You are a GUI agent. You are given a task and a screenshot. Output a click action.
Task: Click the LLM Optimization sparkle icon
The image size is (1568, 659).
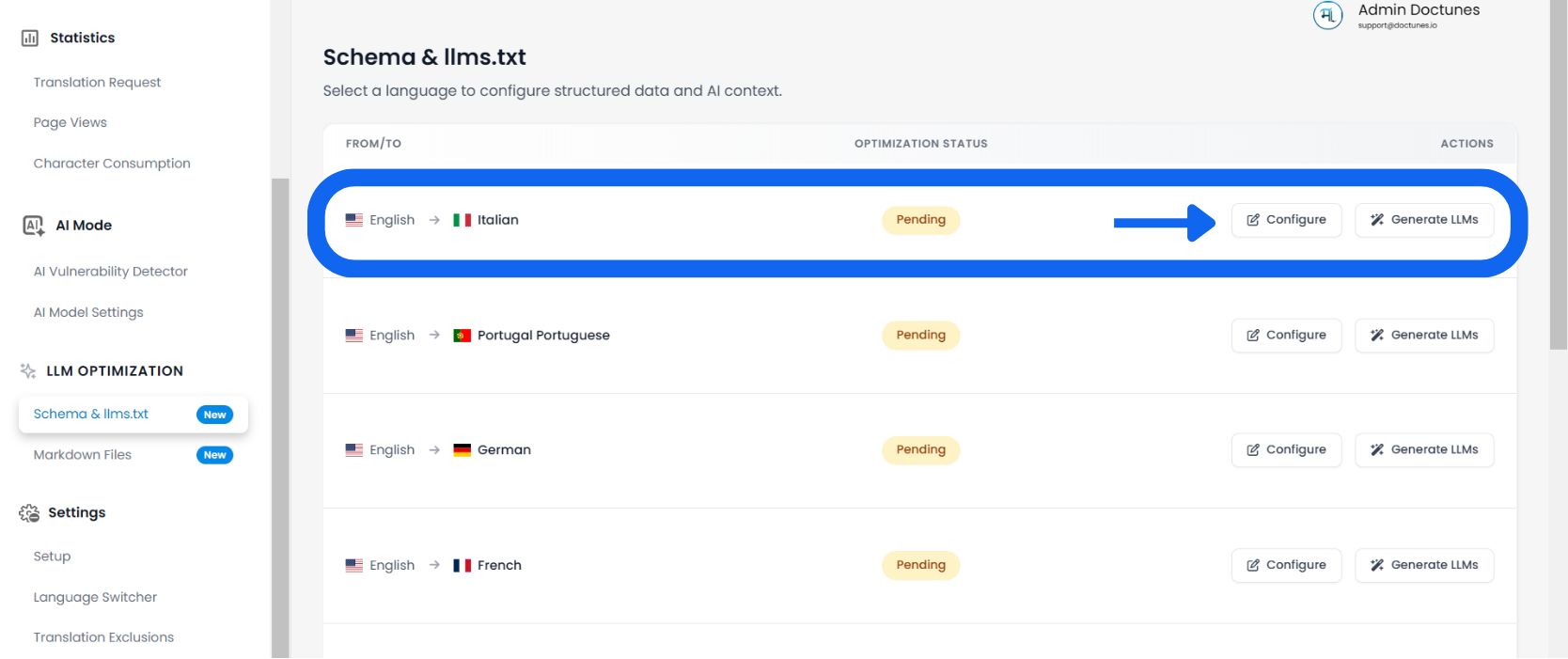28,371
